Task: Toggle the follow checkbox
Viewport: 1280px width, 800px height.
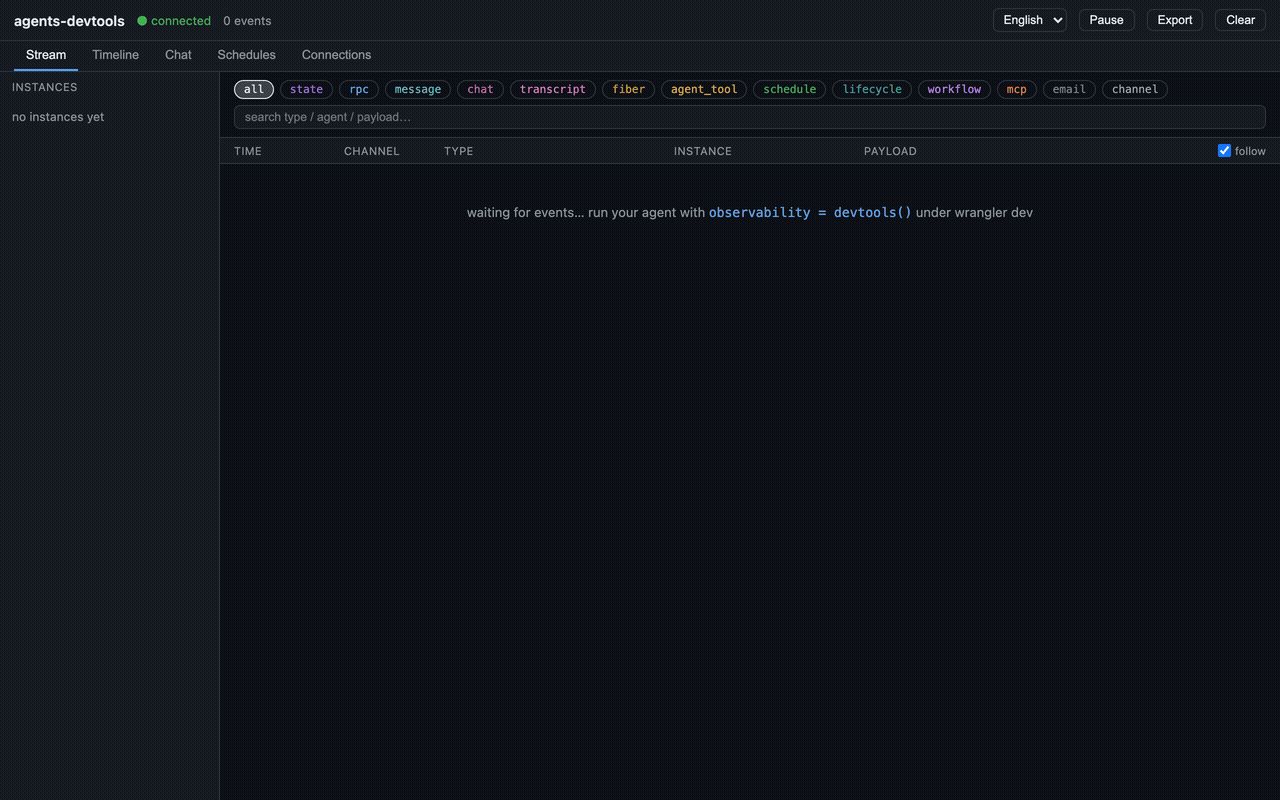Action: click(1224, 151)
